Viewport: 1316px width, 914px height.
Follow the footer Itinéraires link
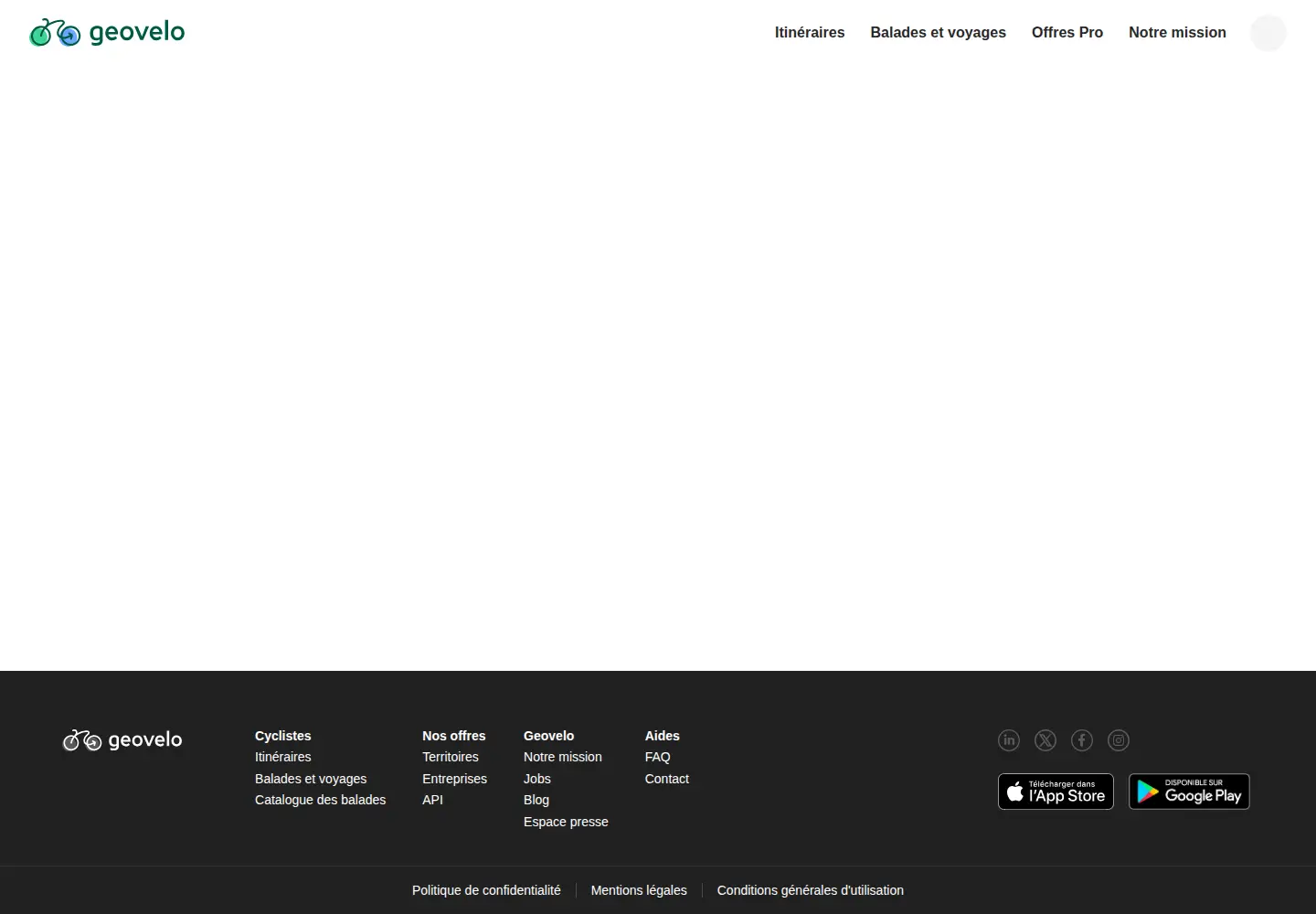[283, 757]
